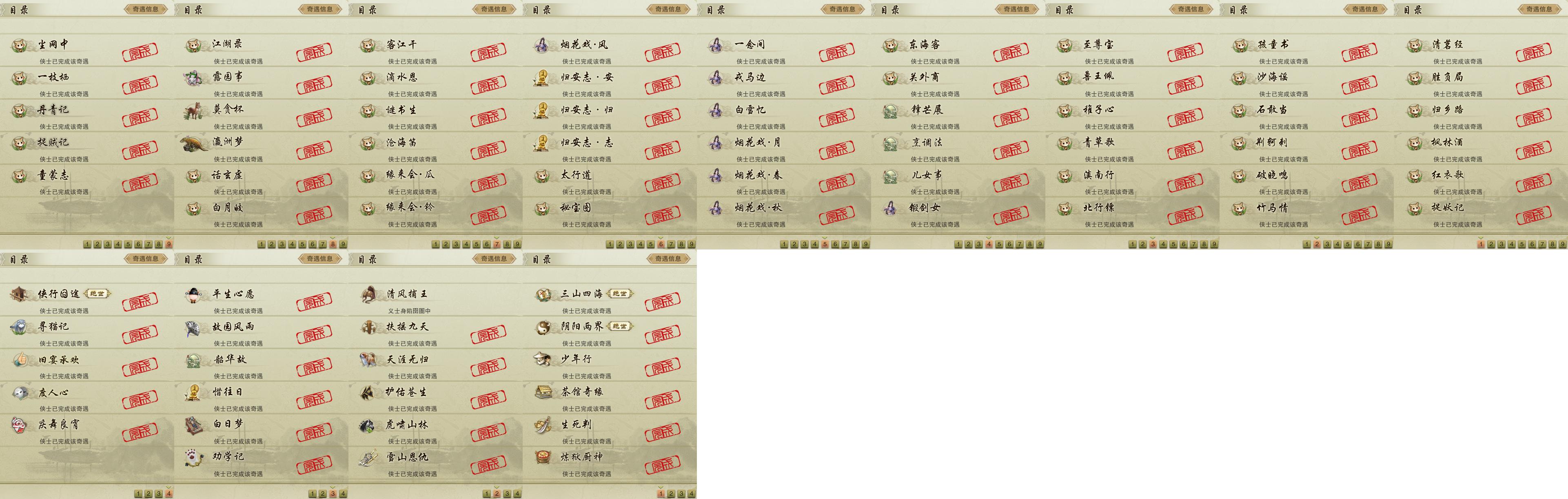The height and width of the screenshot is (499, 1568).
Task: Click 奇遇信息 button above the 侠行囧途 list
Action: point(146,258)
